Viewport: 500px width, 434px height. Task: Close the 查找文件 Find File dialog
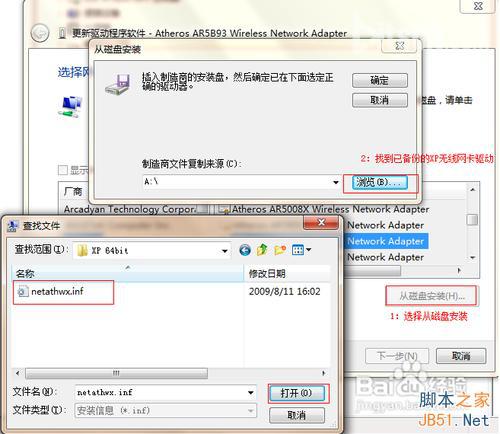321,222
